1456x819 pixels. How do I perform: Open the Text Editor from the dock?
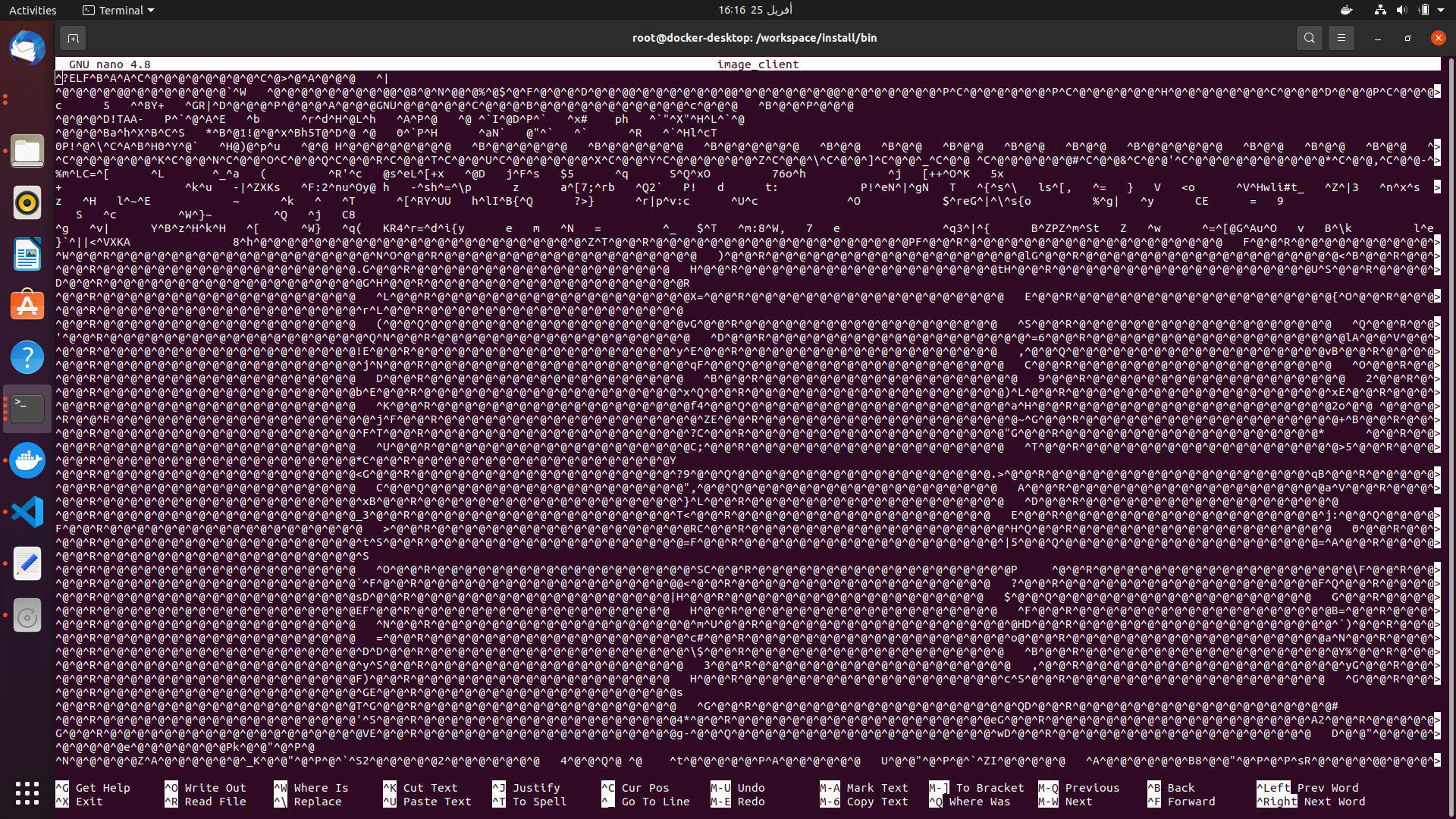(x=27, y=563)
